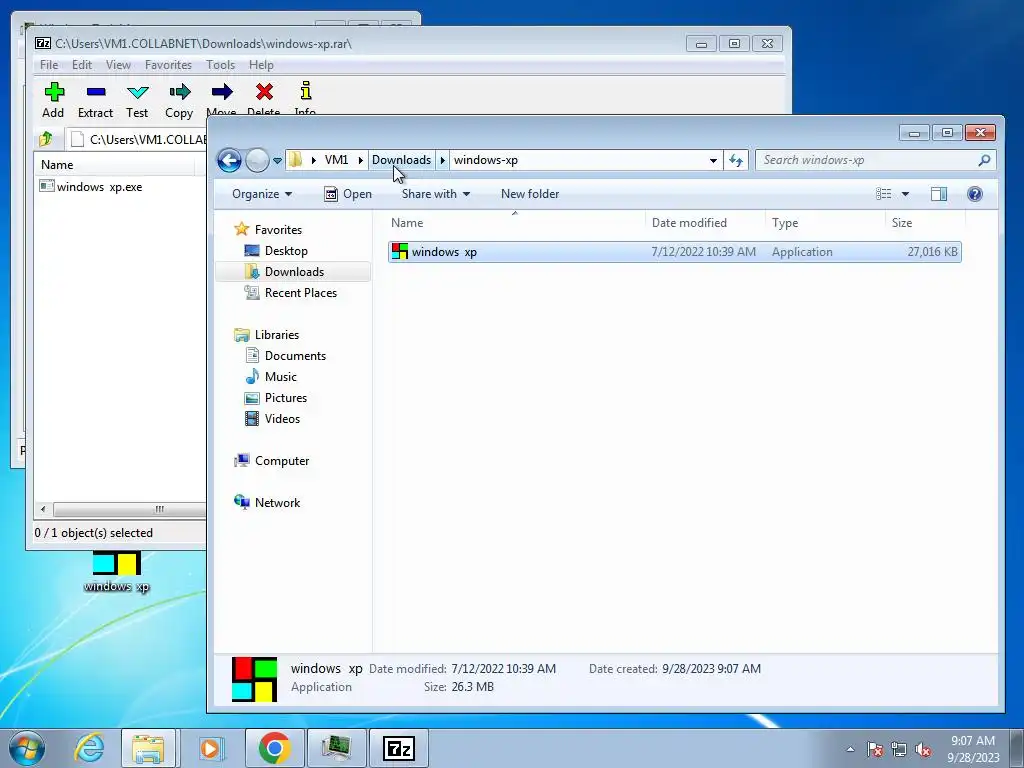
Task: Click the Copy icon in 7-Zip toolbar
Action: 179,100
